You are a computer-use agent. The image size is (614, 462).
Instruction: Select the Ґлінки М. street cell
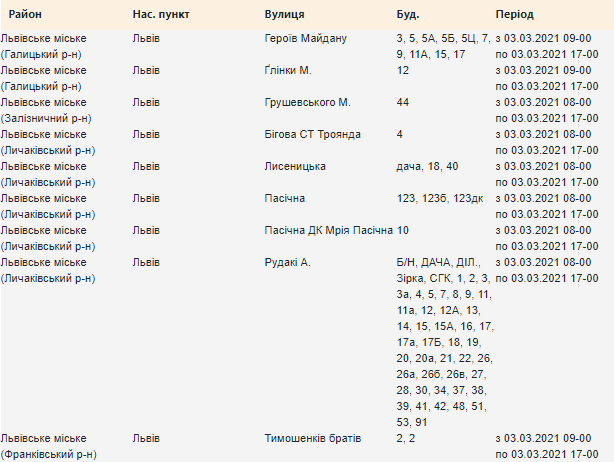coord(288,70)
